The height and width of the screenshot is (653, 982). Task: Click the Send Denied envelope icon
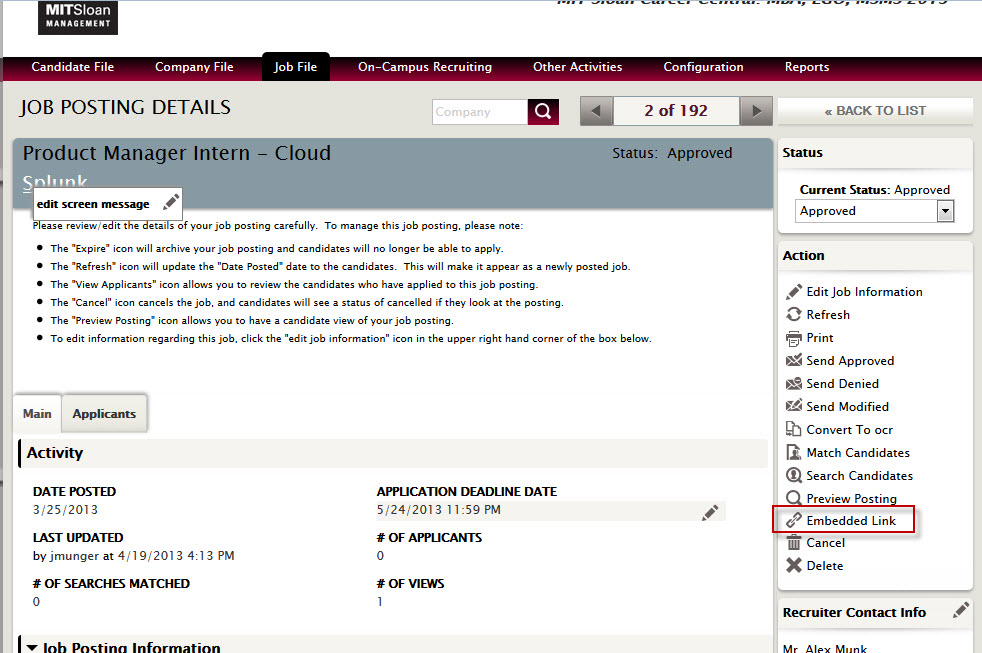coord(793,384)
